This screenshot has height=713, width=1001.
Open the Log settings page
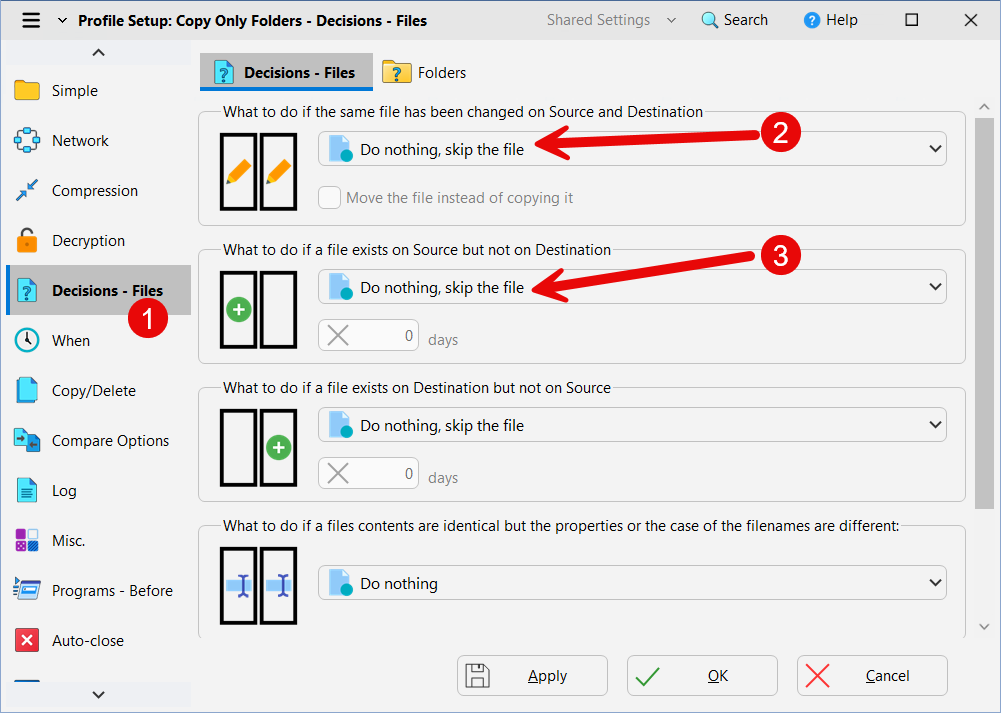tap(98, 490)
